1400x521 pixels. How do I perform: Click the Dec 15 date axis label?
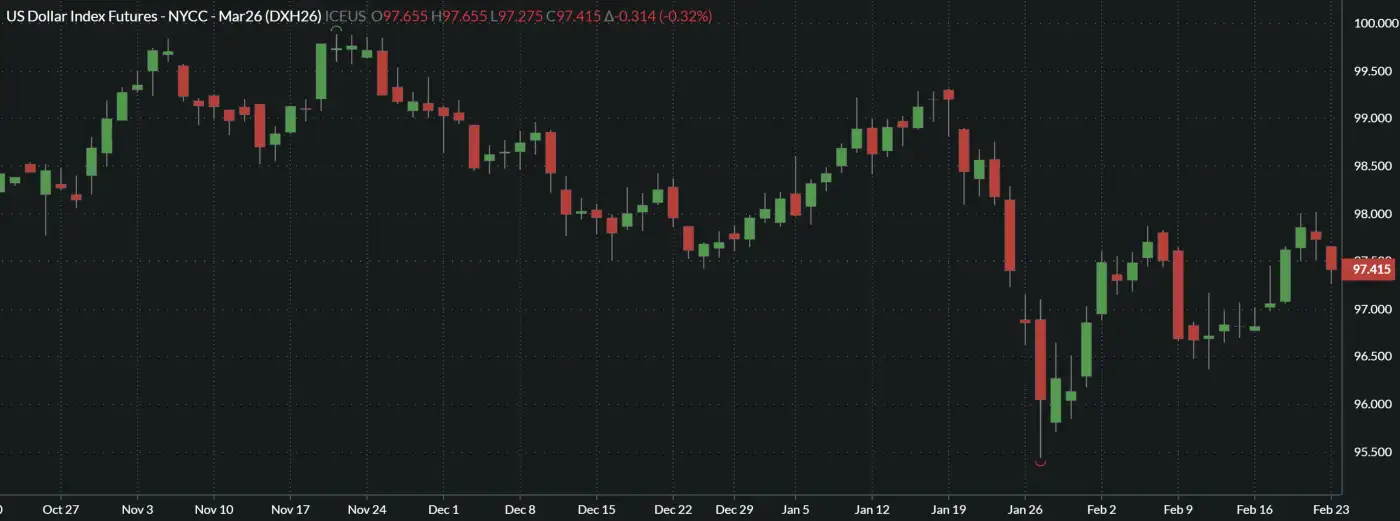[596, 509]
